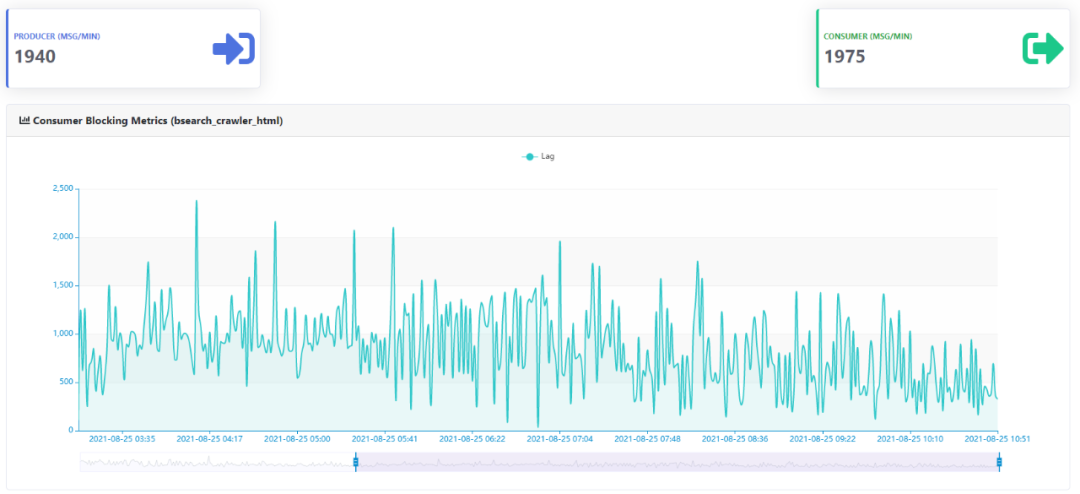Click the 2021-08-25 10:10 axis label
The width and height of the screenshot is (1080, 494).
(910, 438)
